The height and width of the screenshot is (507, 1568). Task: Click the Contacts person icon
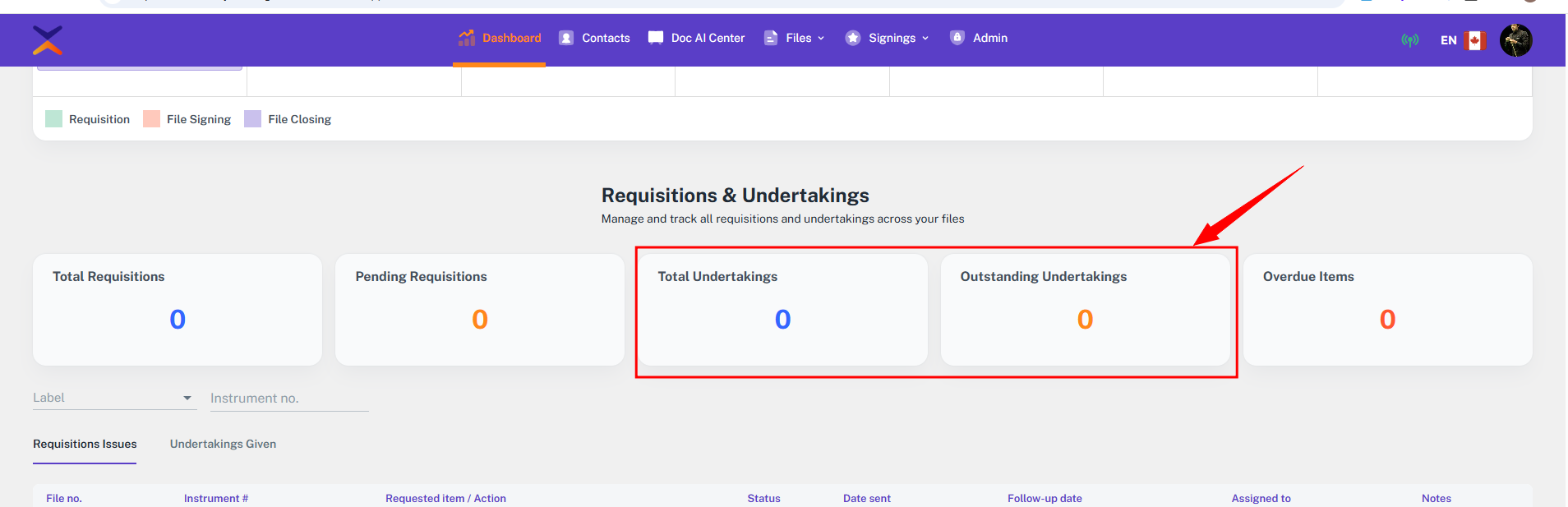566,38
